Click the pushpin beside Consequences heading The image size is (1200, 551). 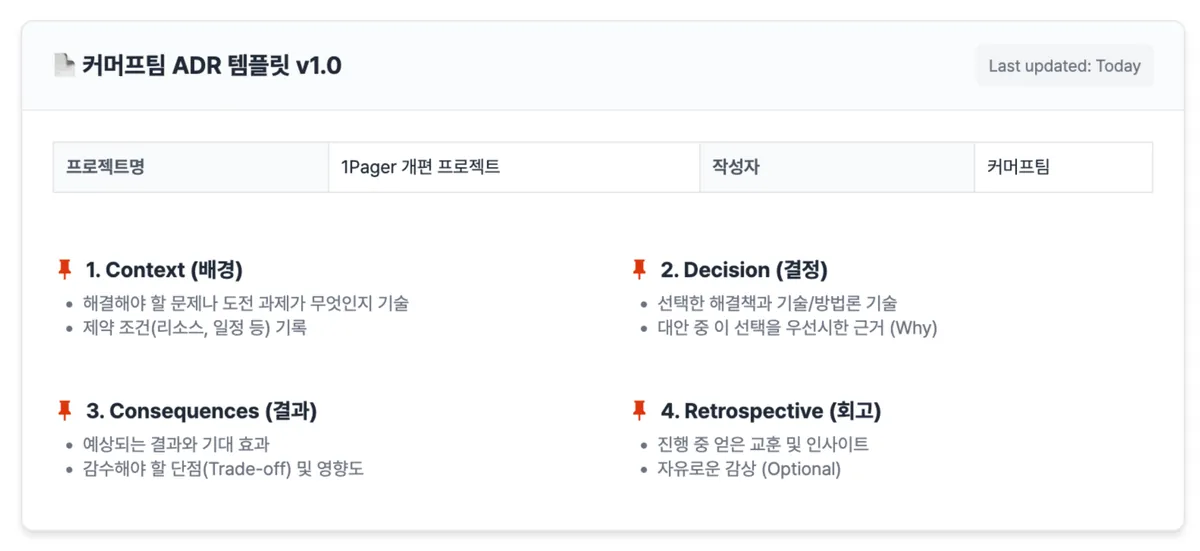pyautogui.click(x=65, y=410)
